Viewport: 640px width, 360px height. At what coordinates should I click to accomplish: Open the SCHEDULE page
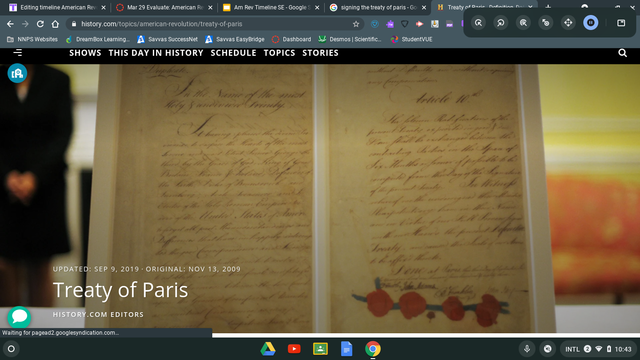click(x=233, y=53)
